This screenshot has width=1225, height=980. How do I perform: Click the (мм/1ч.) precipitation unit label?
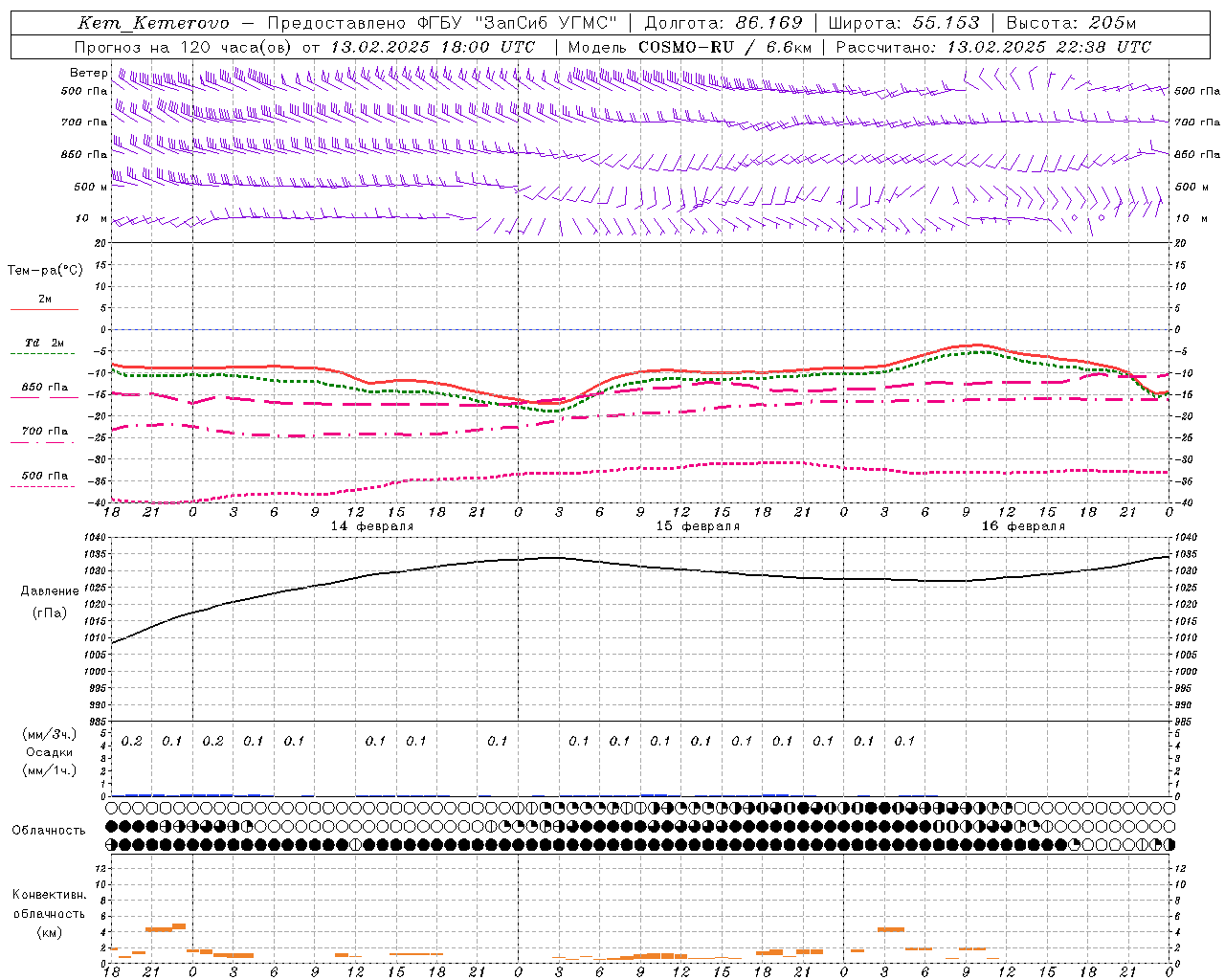click(x=50, y=770)
